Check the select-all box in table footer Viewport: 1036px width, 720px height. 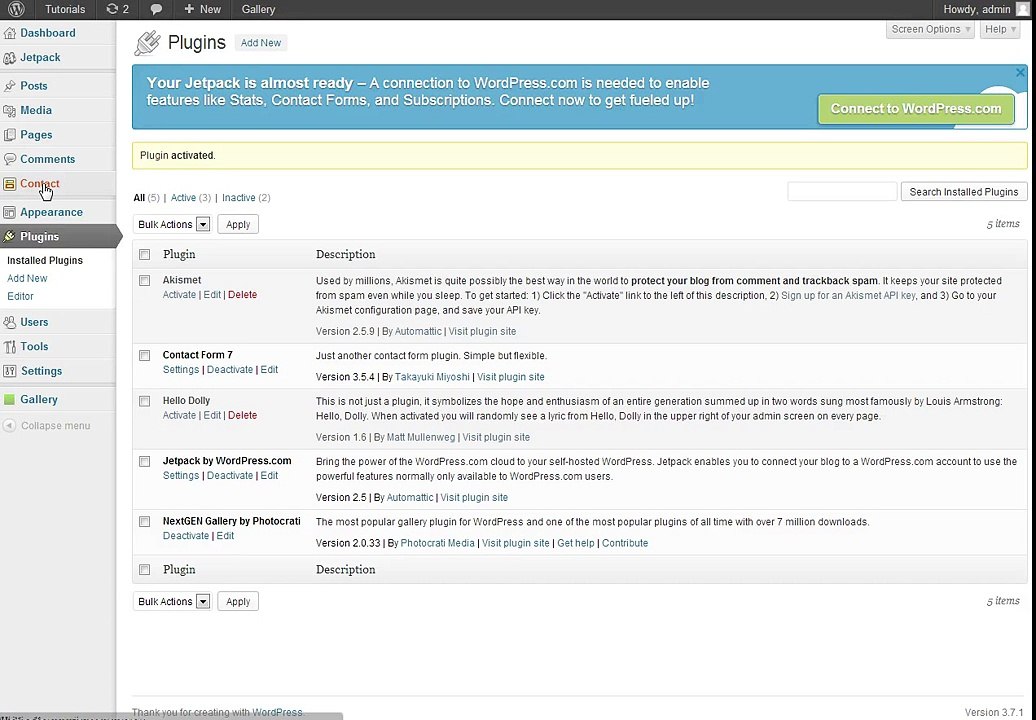pos(145,569)
